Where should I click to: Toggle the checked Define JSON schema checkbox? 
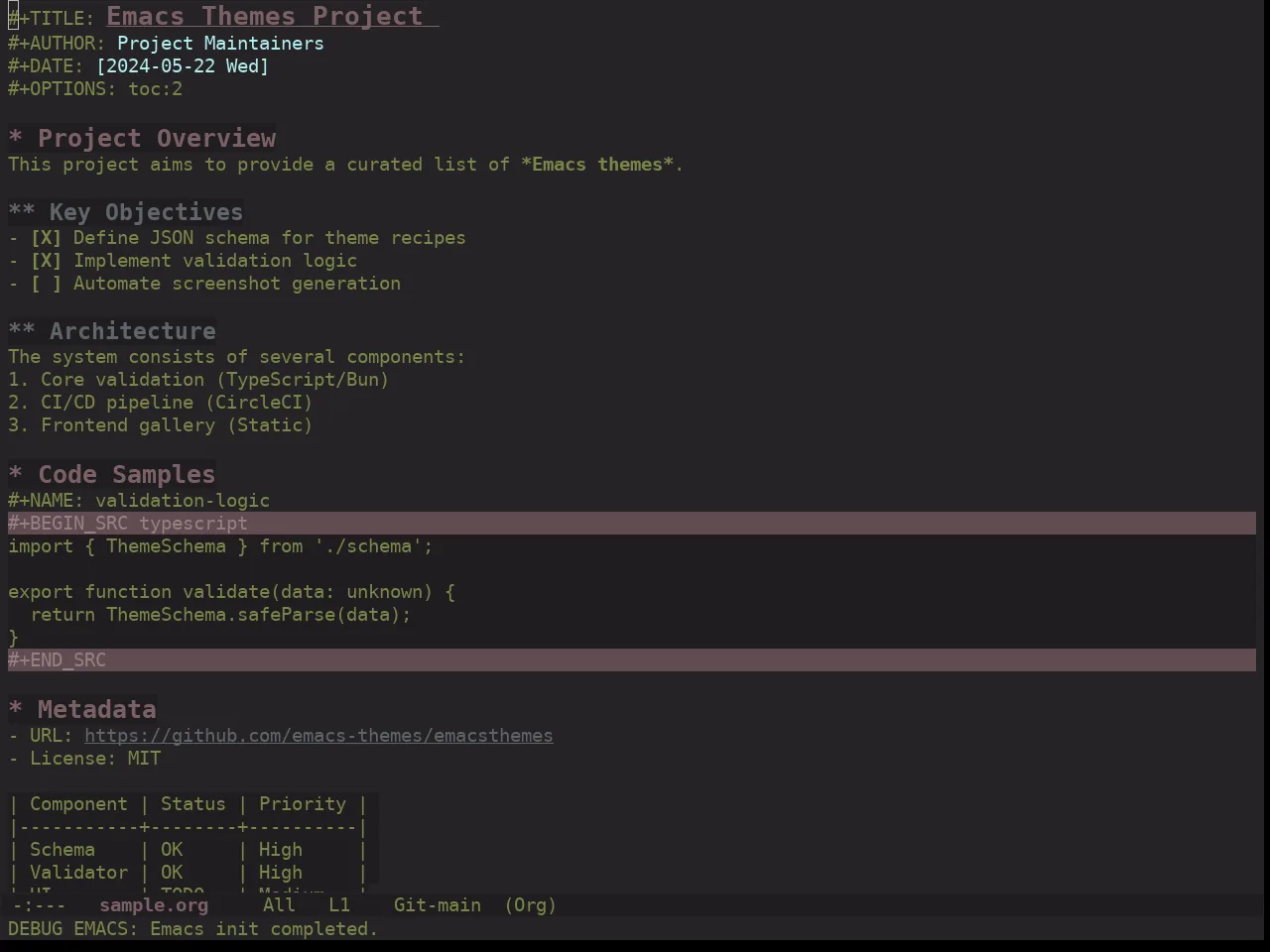click(46, 238)
